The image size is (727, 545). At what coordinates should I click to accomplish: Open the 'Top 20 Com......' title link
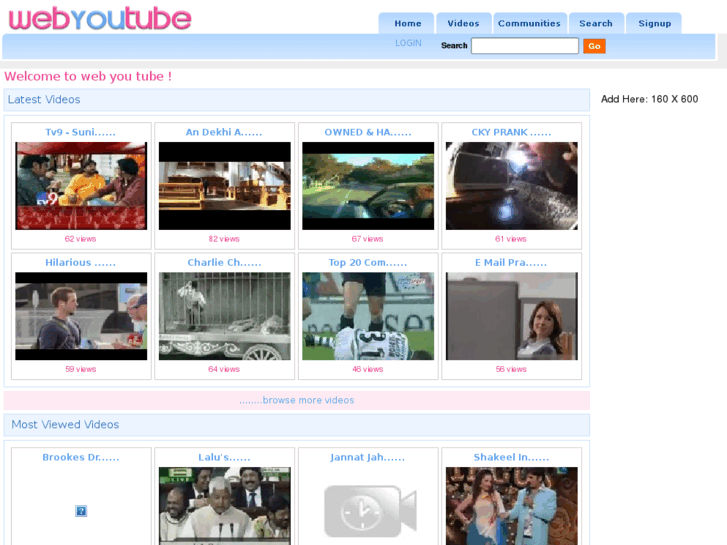tap(368, 263)
